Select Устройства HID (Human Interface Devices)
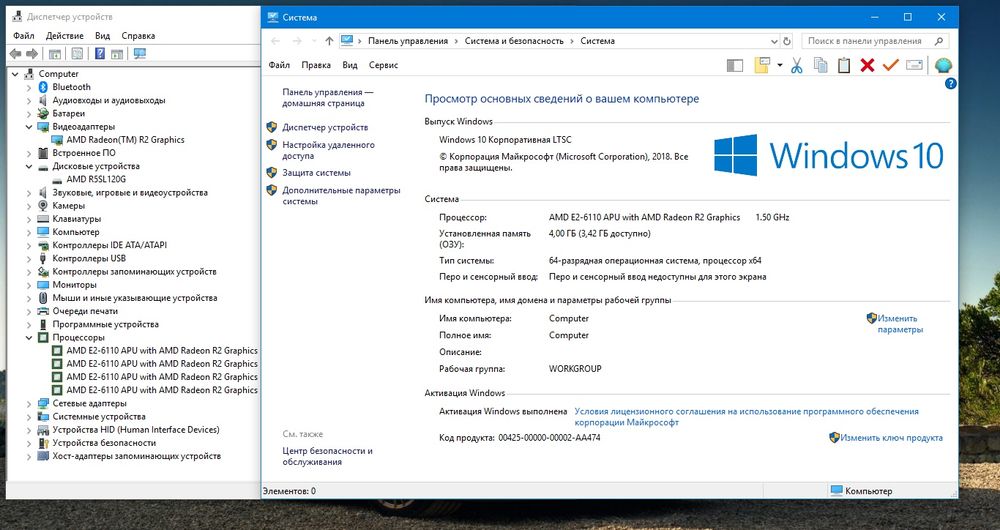 tap(136, 430)
